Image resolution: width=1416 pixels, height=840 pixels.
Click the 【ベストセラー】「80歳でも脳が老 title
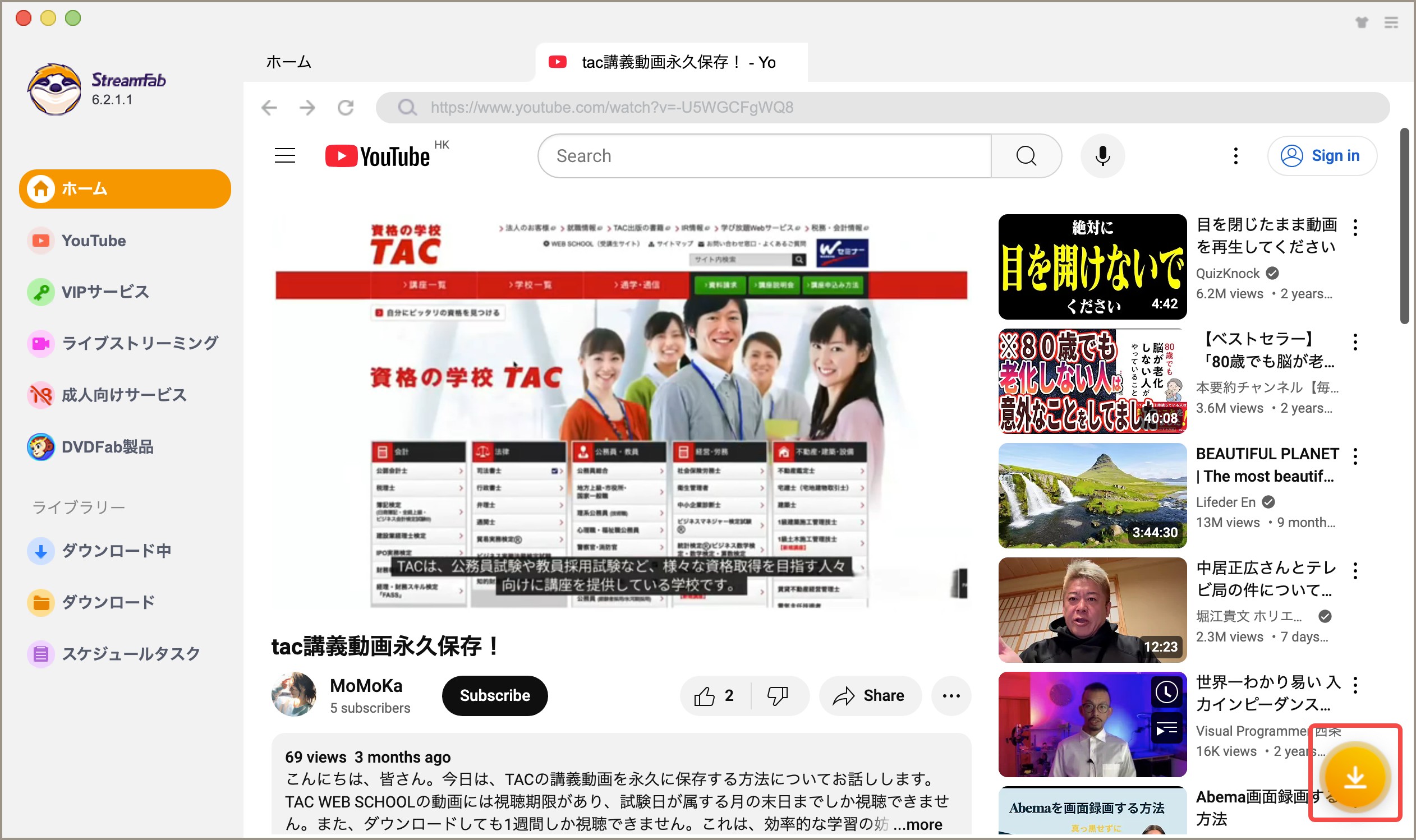1265,350
